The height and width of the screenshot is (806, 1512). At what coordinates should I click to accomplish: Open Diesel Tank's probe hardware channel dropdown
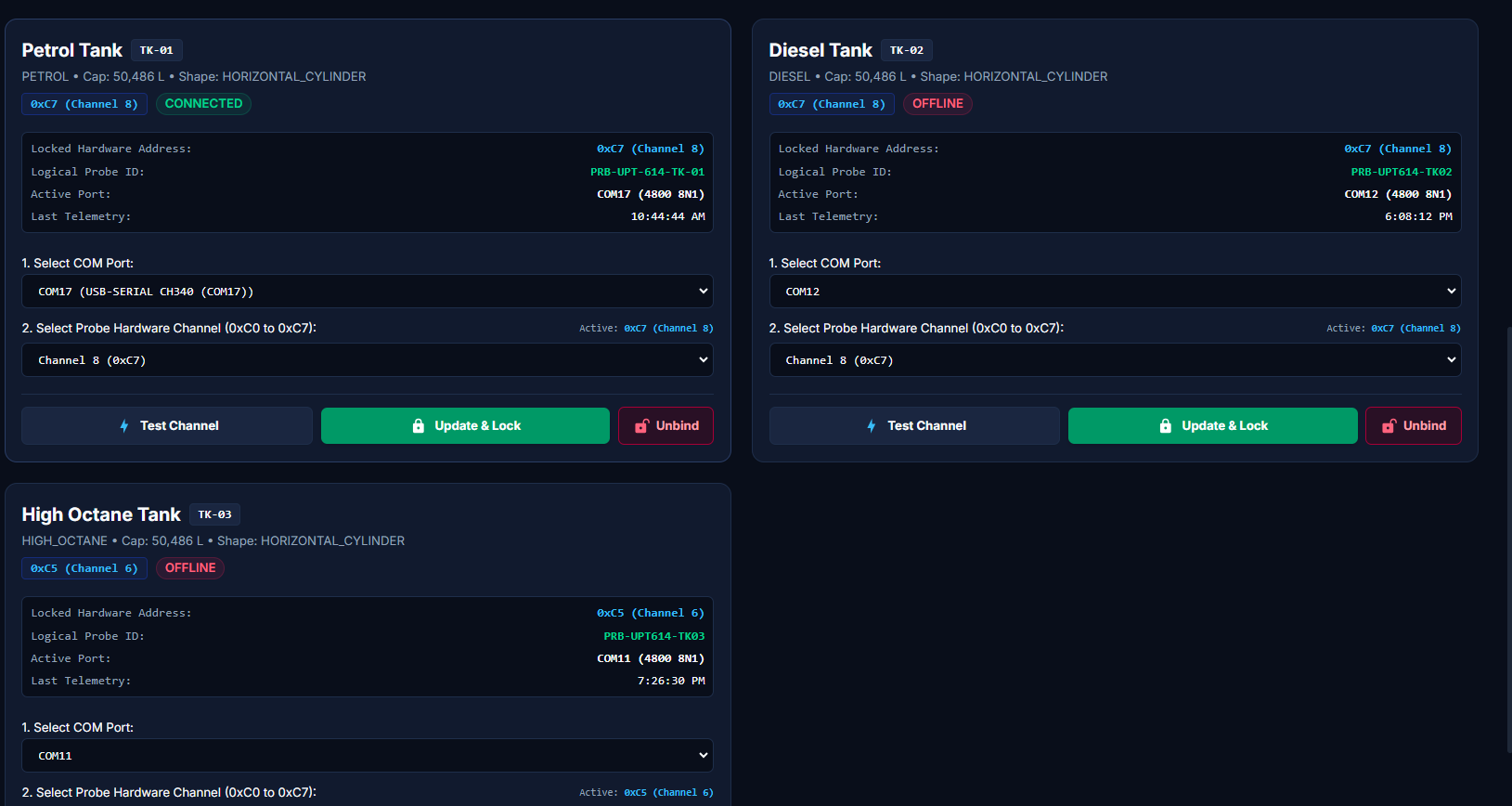pos(1115,360)
